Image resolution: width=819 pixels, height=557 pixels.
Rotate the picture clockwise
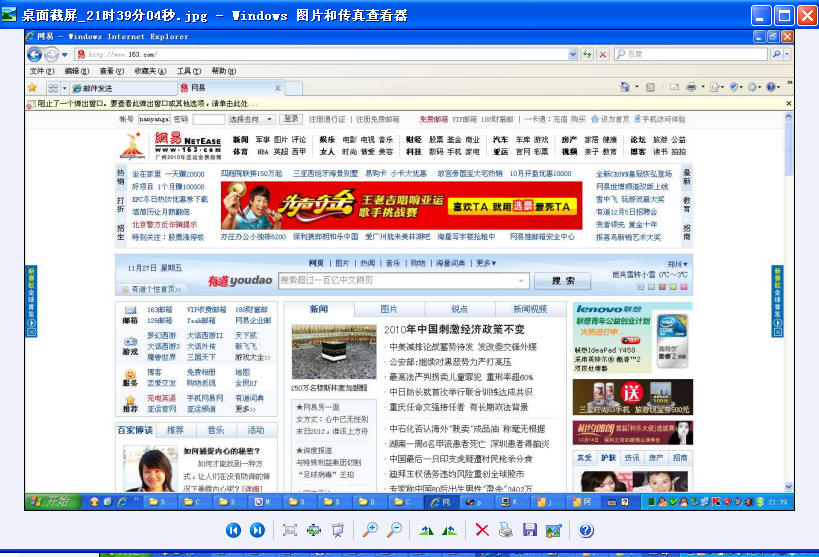pos(426,530)
